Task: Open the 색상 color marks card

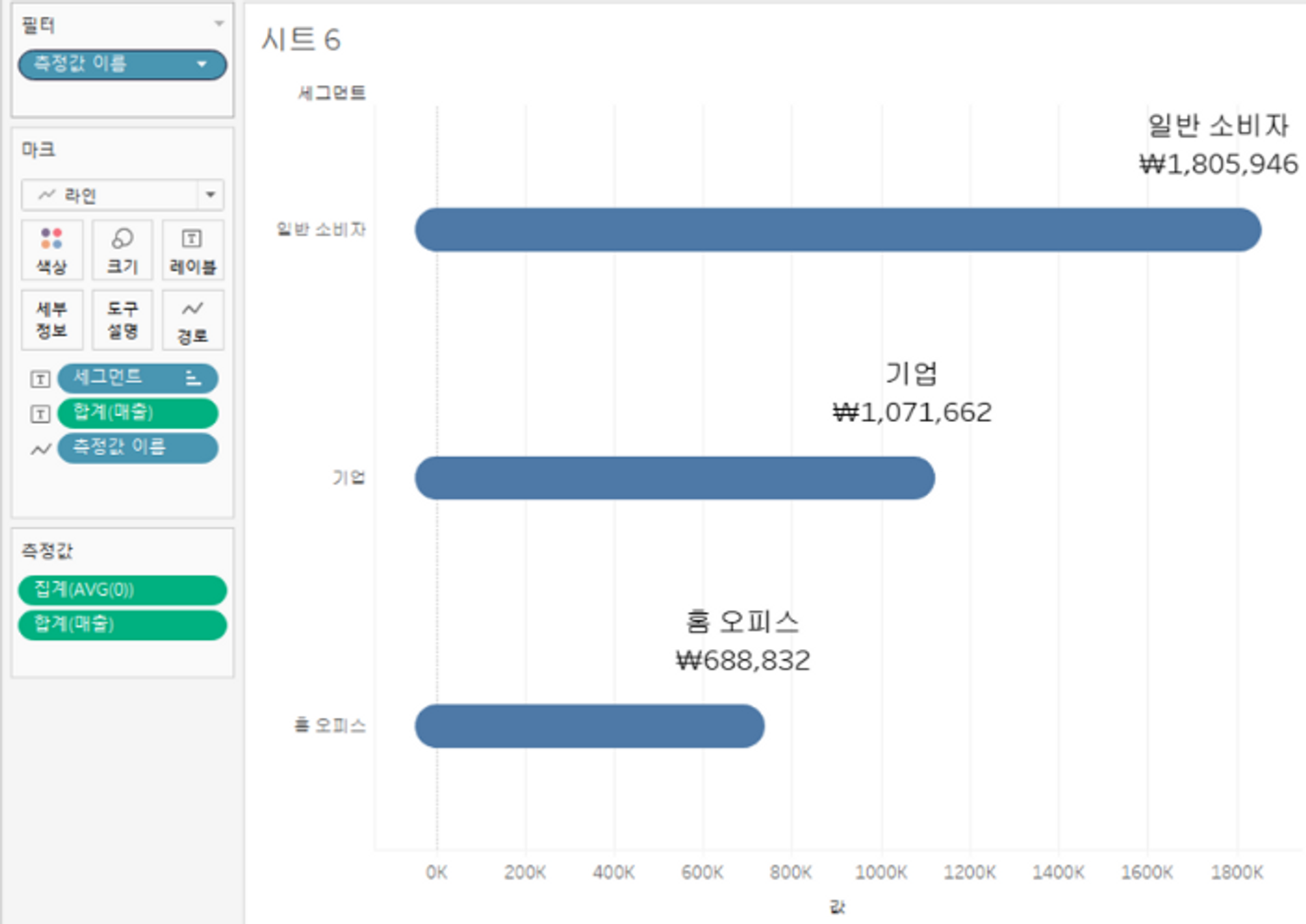Action: click(52, 250)
